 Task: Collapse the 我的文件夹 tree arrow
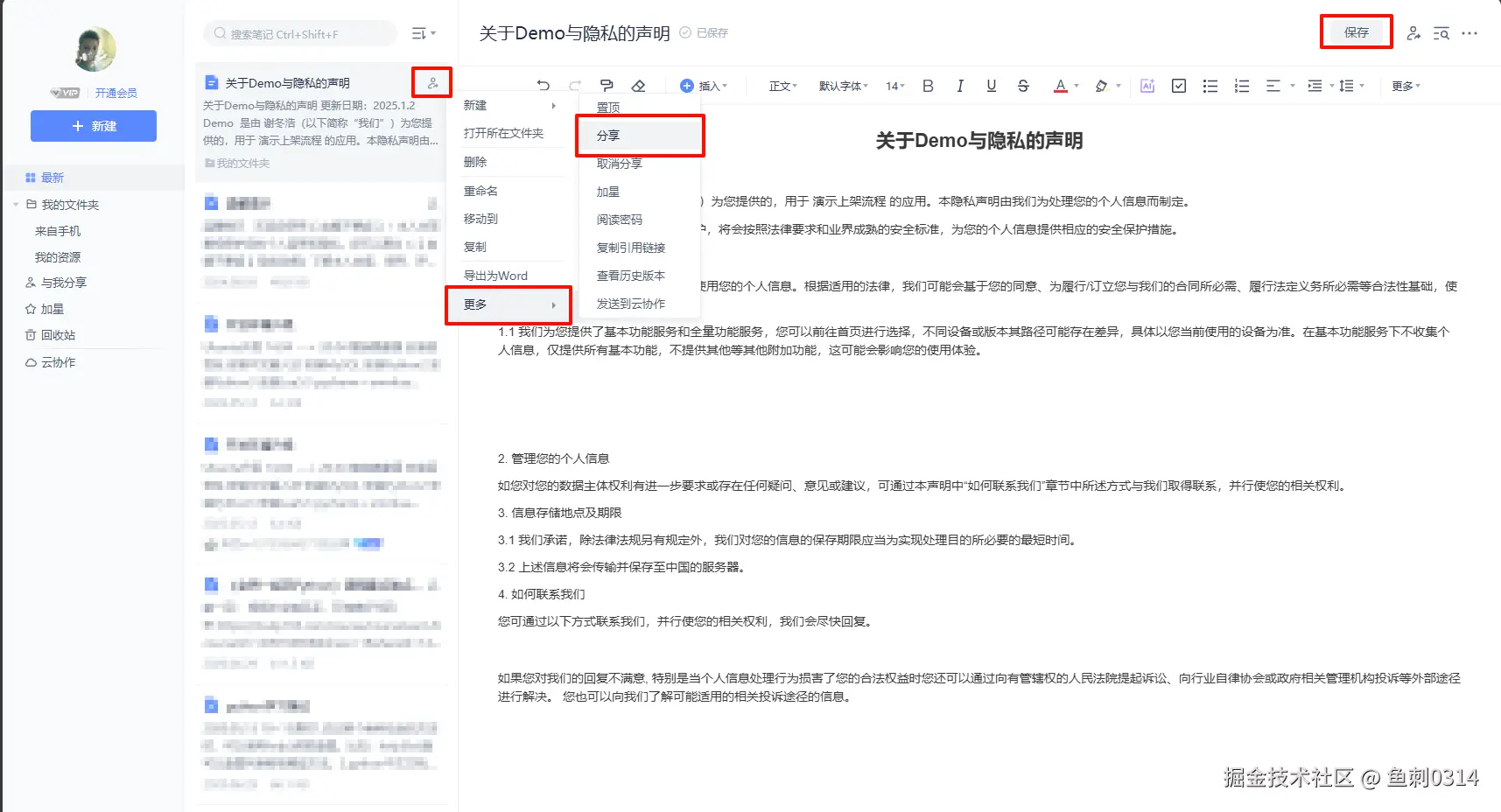coord(16,205)
